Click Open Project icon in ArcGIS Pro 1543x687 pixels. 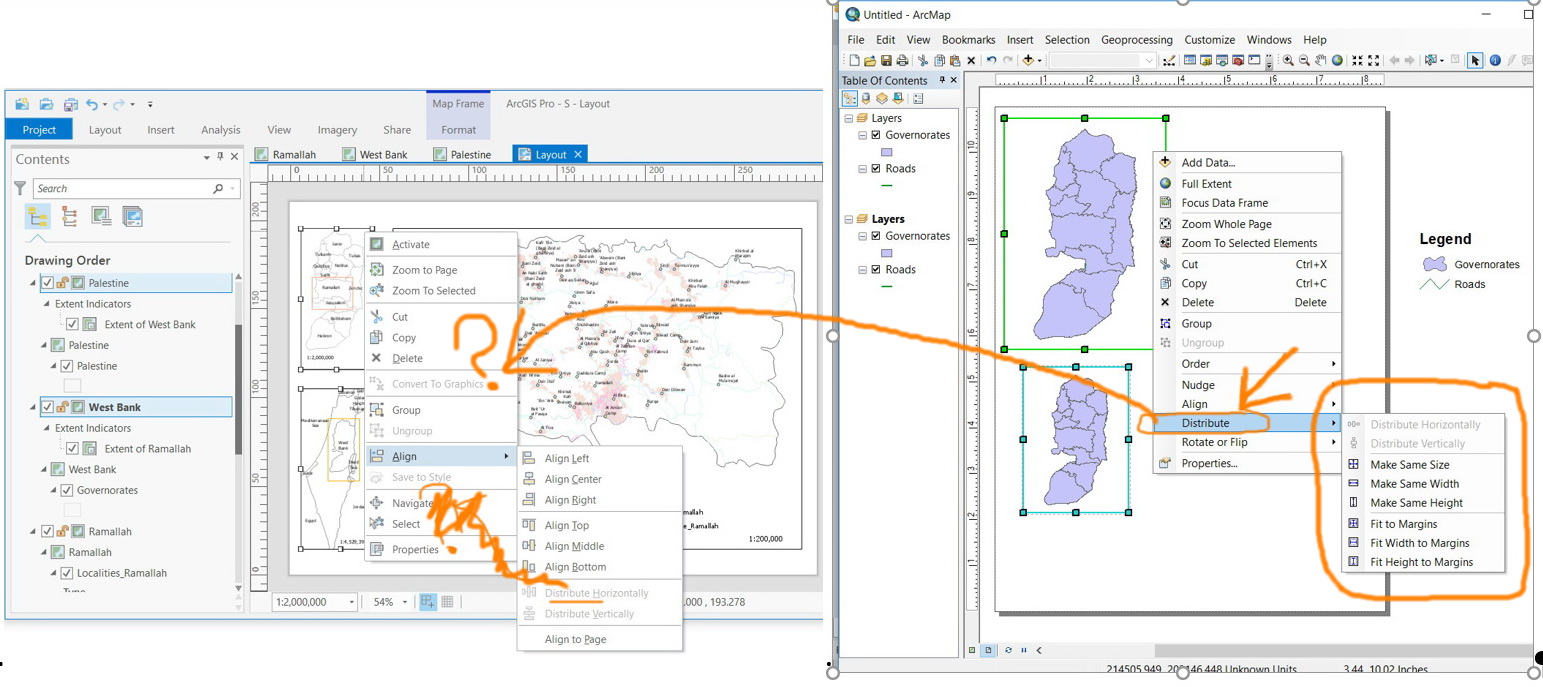tap(46, 104)
